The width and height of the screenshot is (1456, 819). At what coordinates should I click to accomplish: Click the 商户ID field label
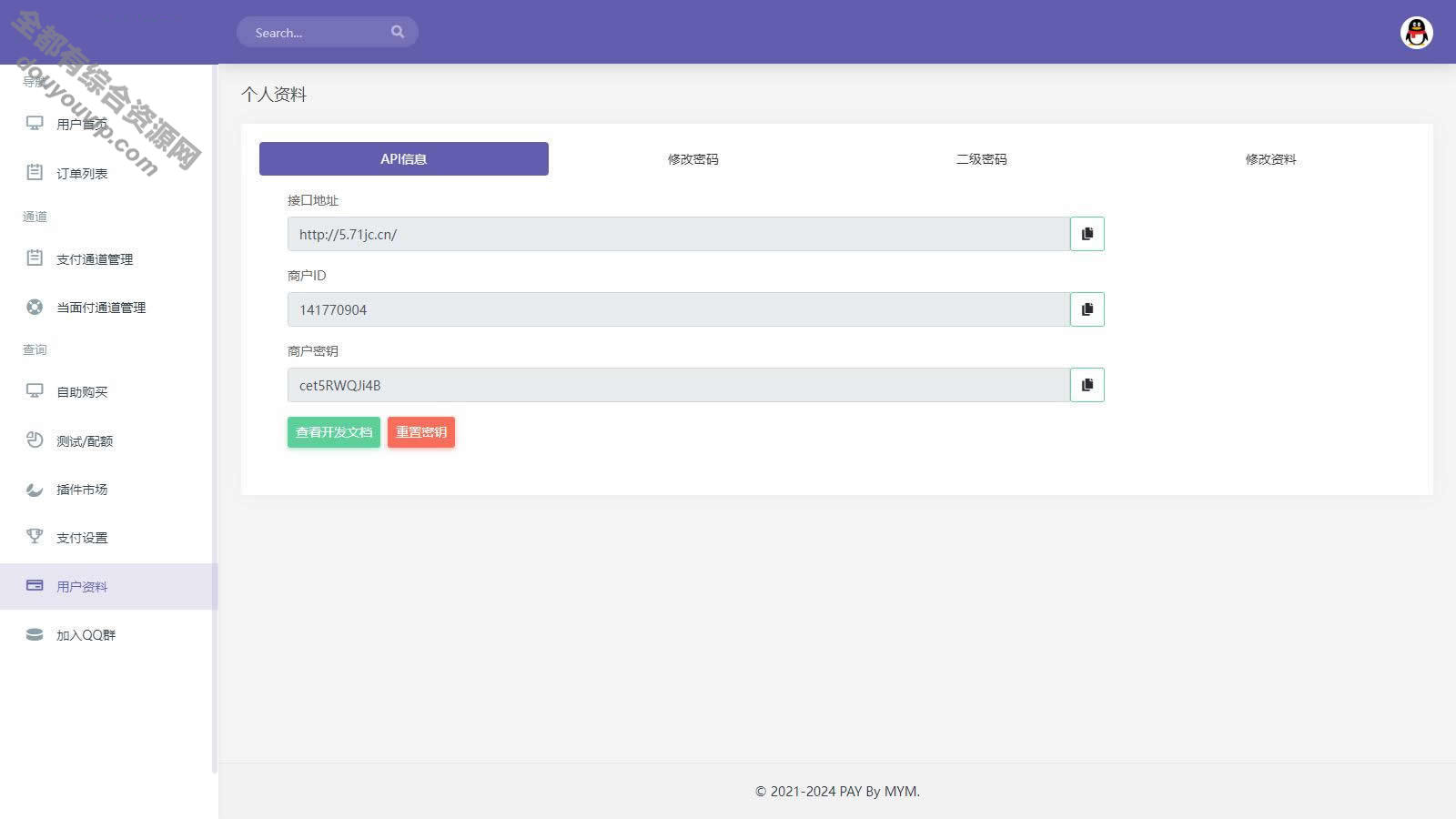pos(307,276)
